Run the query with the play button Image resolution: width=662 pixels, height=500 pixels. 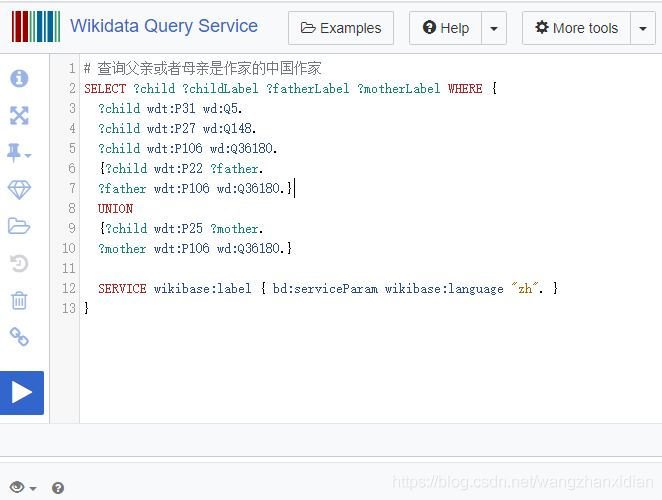(21, 392)
